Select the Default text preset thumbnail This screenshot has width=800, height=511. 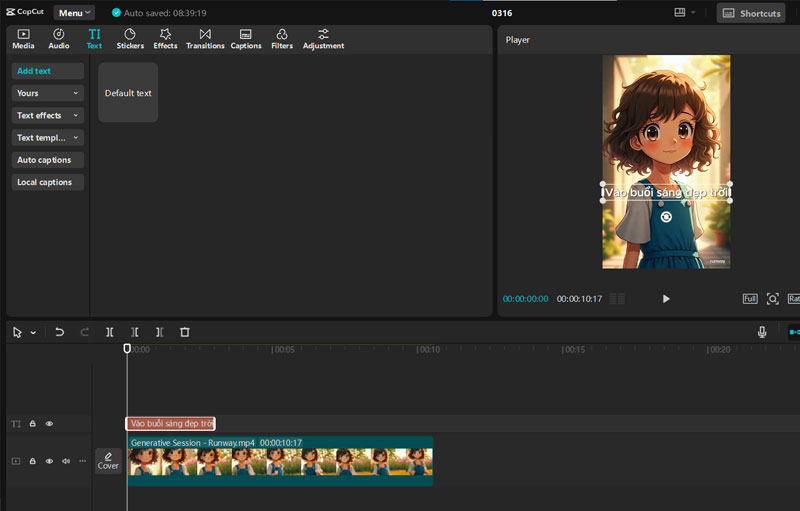[x=128, y=93]
